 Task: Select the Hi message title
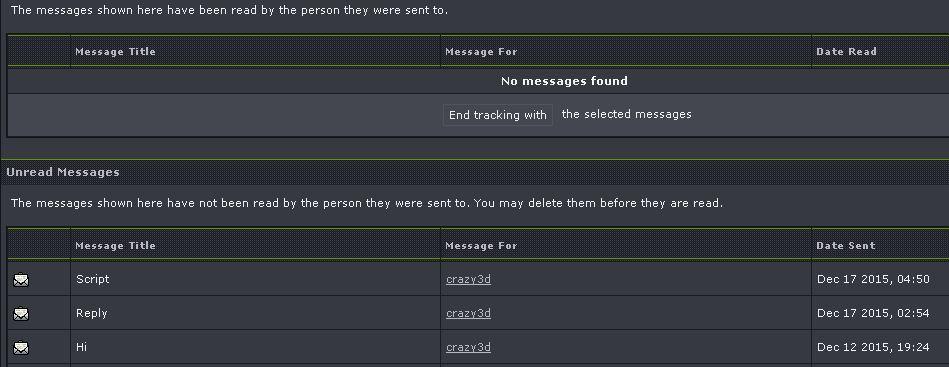pyautogui.click(x=81, y=347)
